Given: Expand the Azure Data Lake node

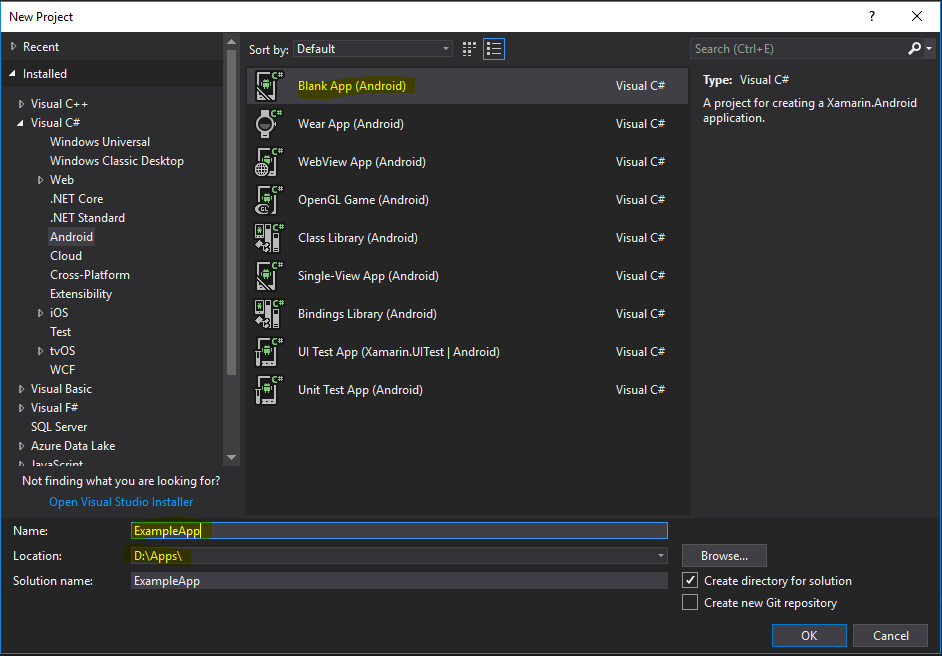Looking at the screenshot, I should [22, 446].
